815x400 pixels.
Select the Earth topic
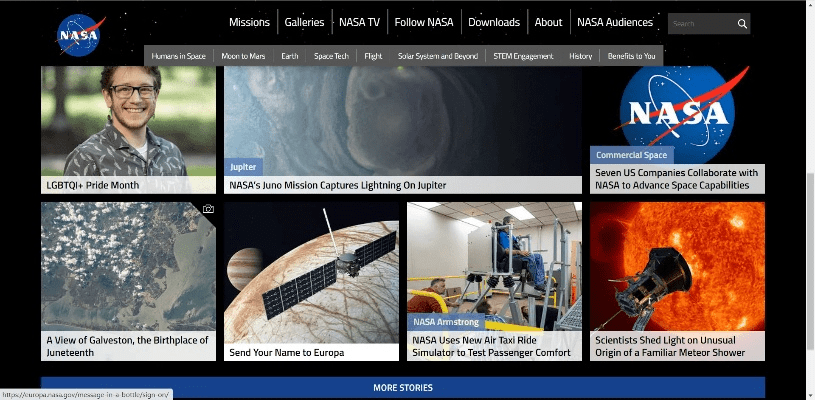[290, 56]
